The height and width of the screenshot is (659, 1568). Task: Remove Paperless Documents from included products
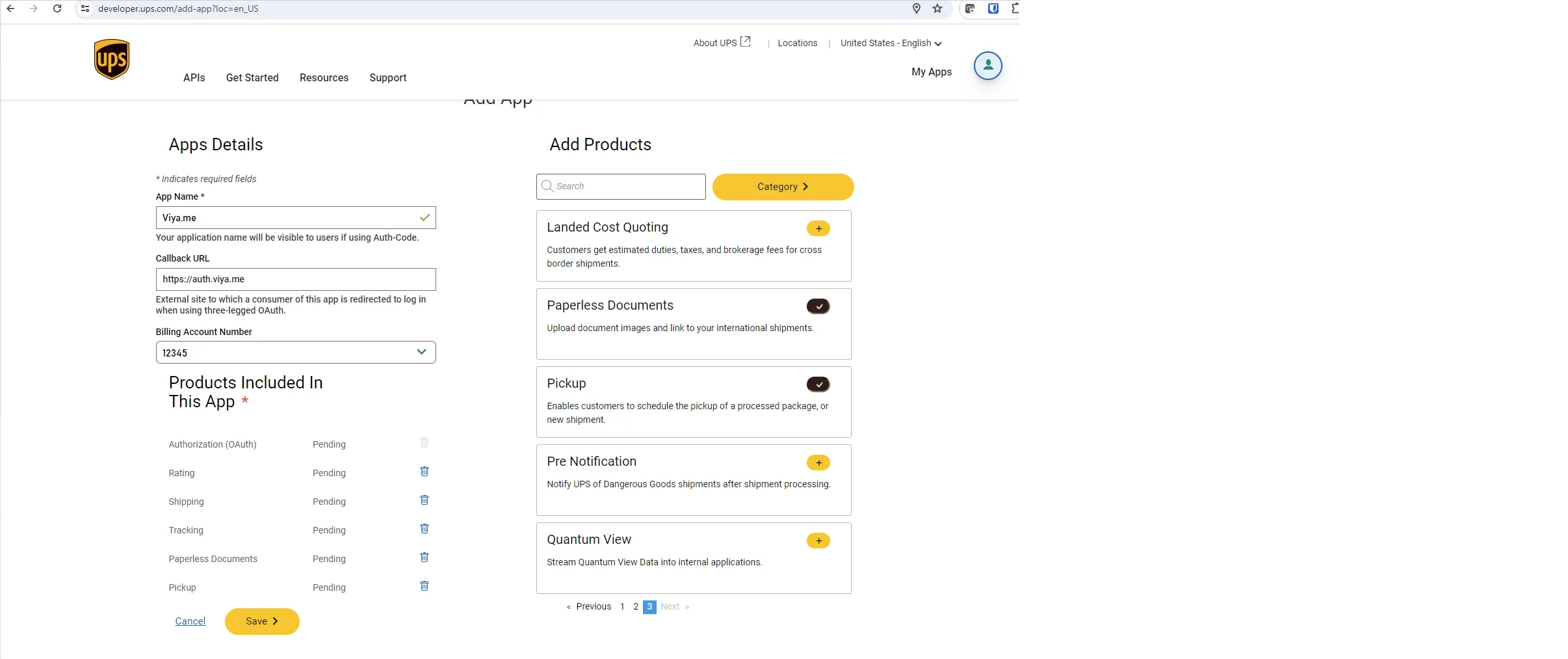425,558
